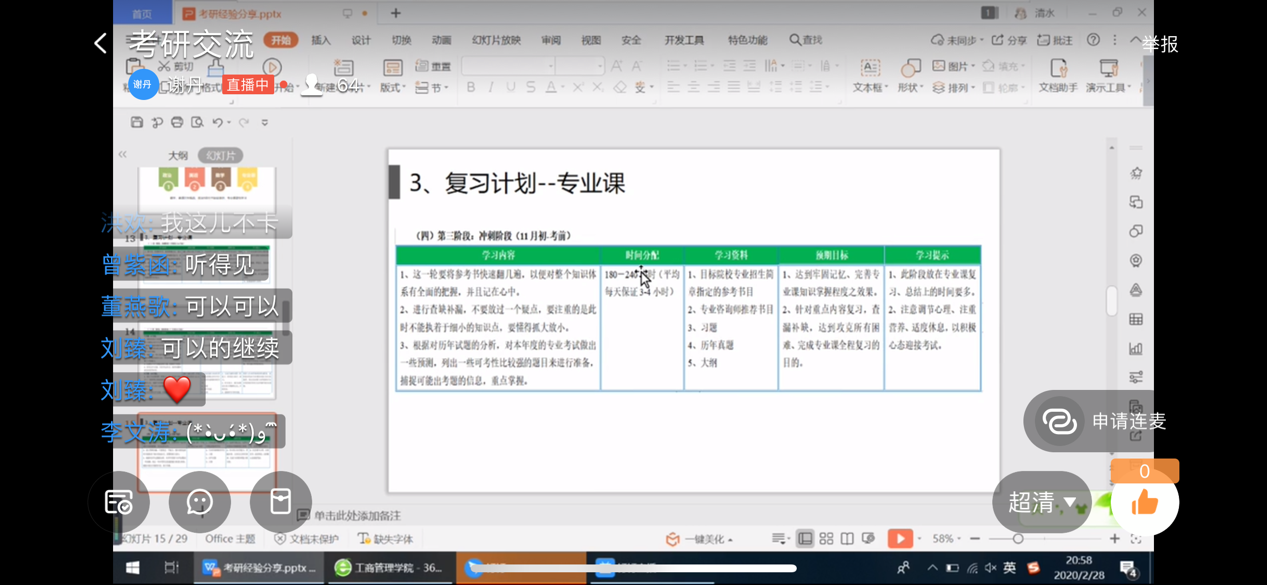
Task: Click the 文档助手 document assistant icon
Action: coord(1058,68)
